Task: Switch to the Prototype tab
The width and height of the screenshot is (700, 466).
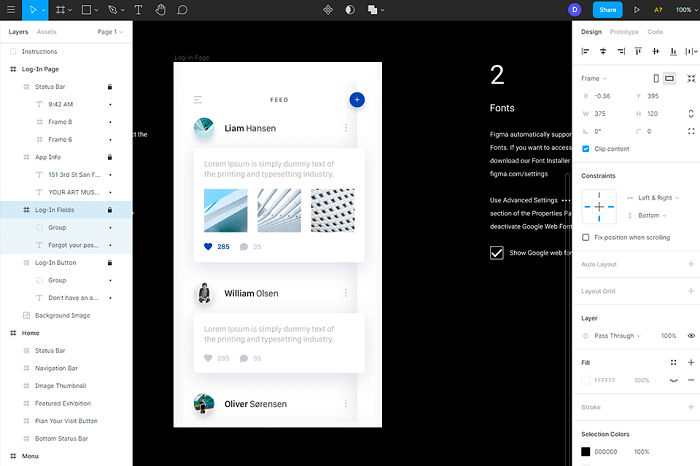Action: [x=624, y=32]
